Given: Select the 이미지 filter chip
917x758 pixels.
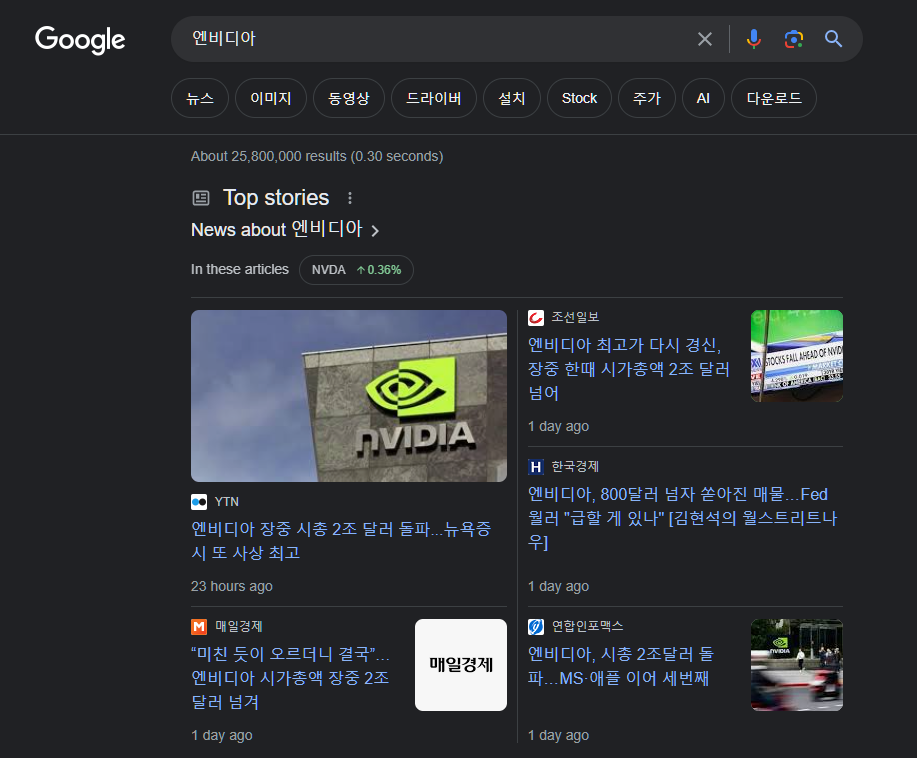Looking at the screenshot, I should click(x=271, y=98).
